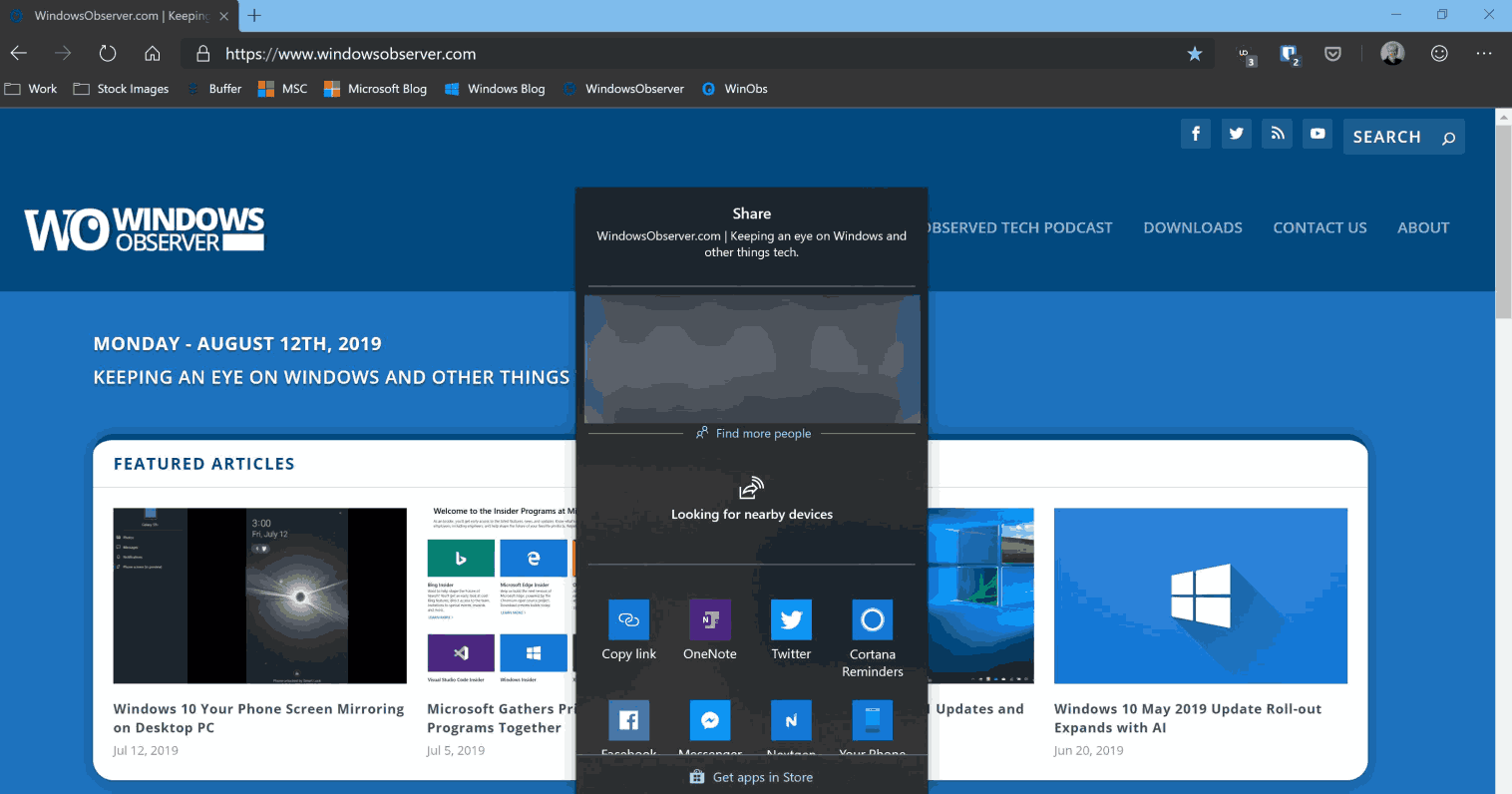The image size is (1512, 794).
Task: Open the browser home page icon
Action: (x=153, y=54)
